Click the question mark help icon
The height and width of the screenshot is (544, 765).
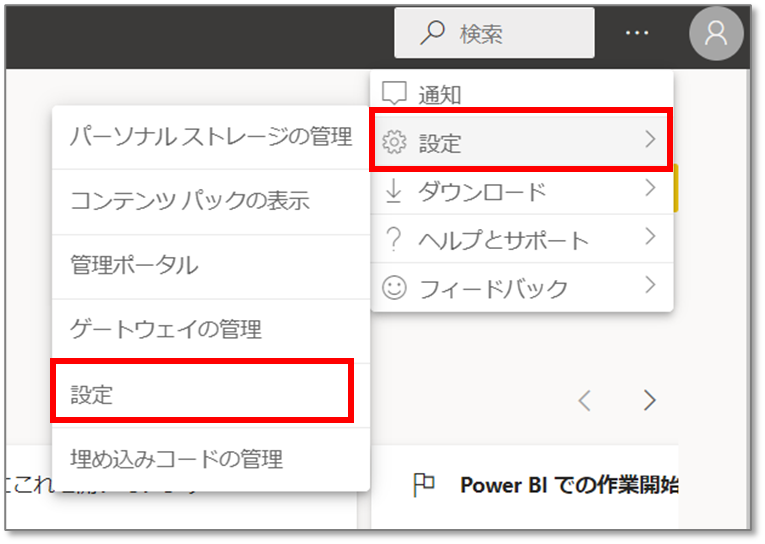pyautogui.click(x=394, y=240)
